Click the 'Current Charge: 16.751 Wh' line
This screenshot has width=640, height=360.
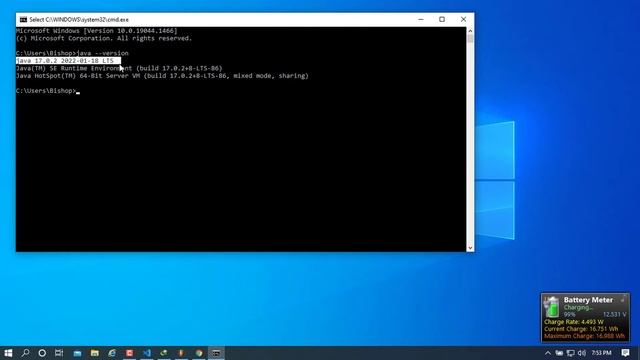581,329
